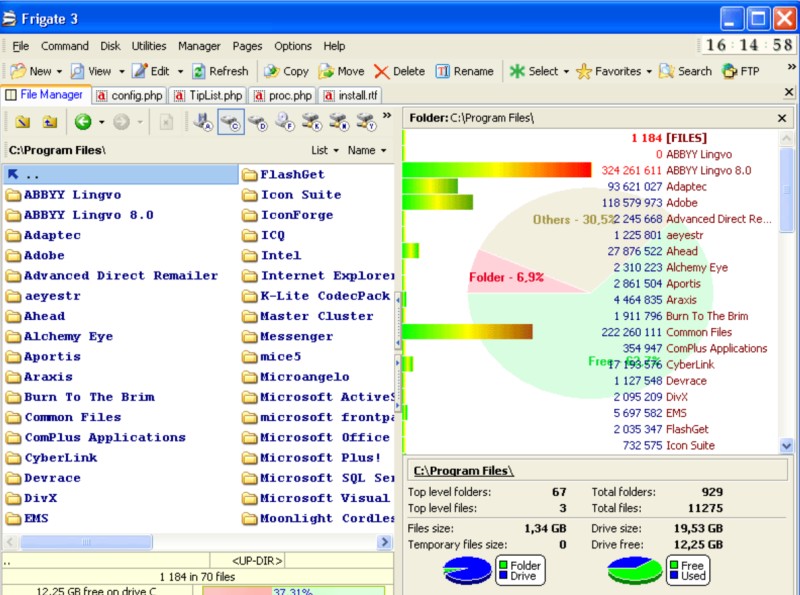This screenshot has height=595, width=800.
Task: Select the up-directory '..' entry
Action: point(120,175)
